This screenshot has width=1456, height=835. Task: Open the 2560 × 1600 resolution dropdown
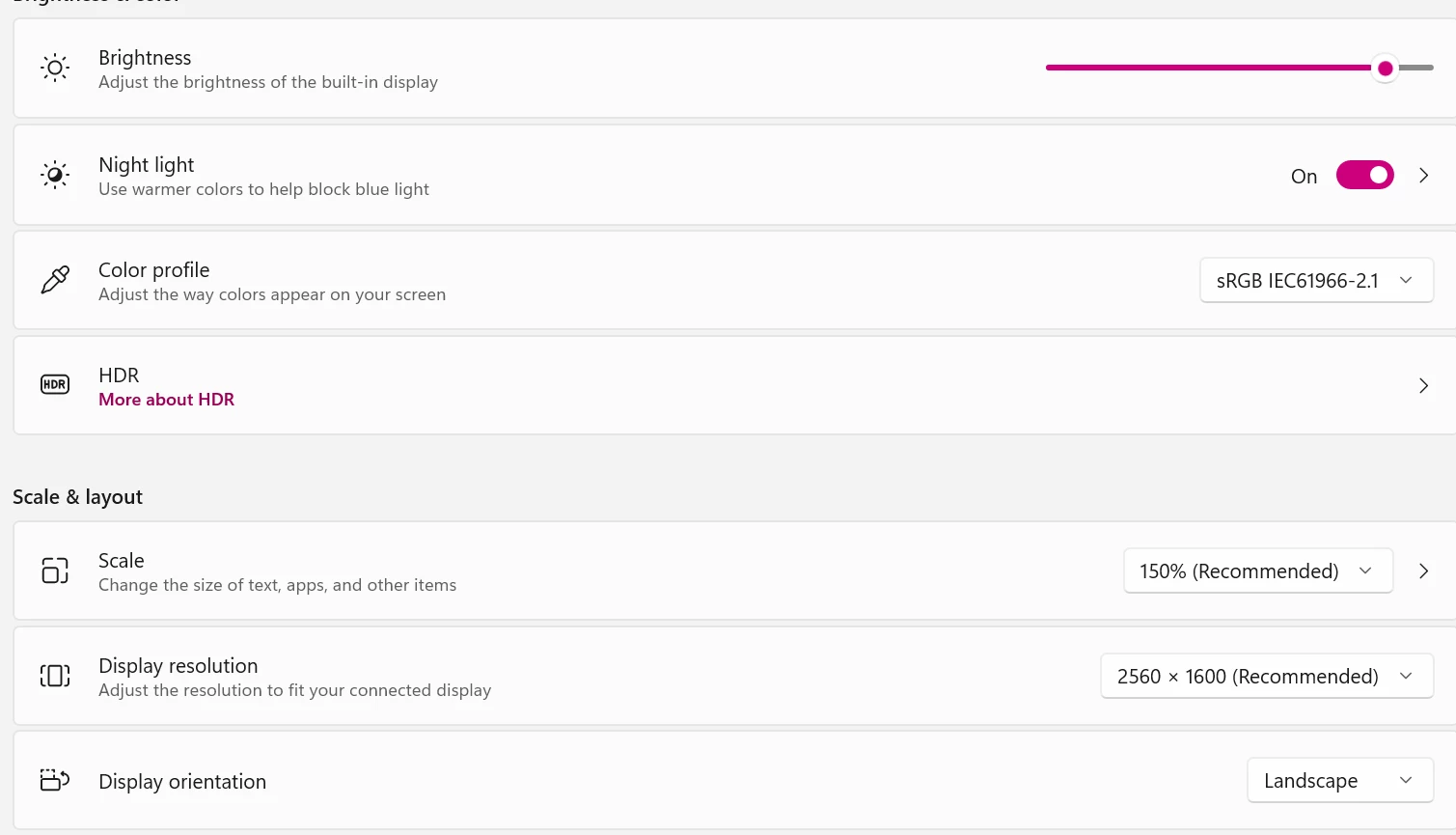[x=1266, y=676]
